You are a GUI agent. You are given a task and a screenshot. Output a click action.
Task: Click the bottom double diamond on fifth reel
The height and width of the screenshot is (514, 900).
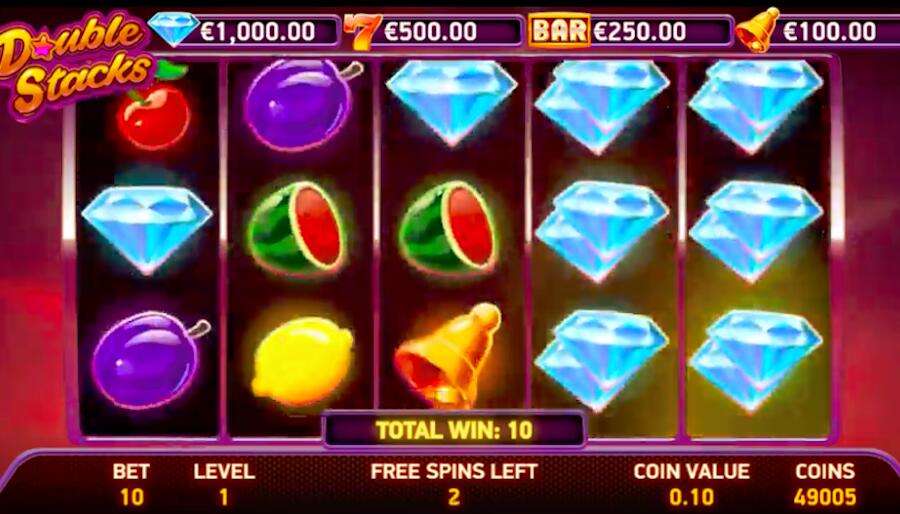tap(755, 360)
